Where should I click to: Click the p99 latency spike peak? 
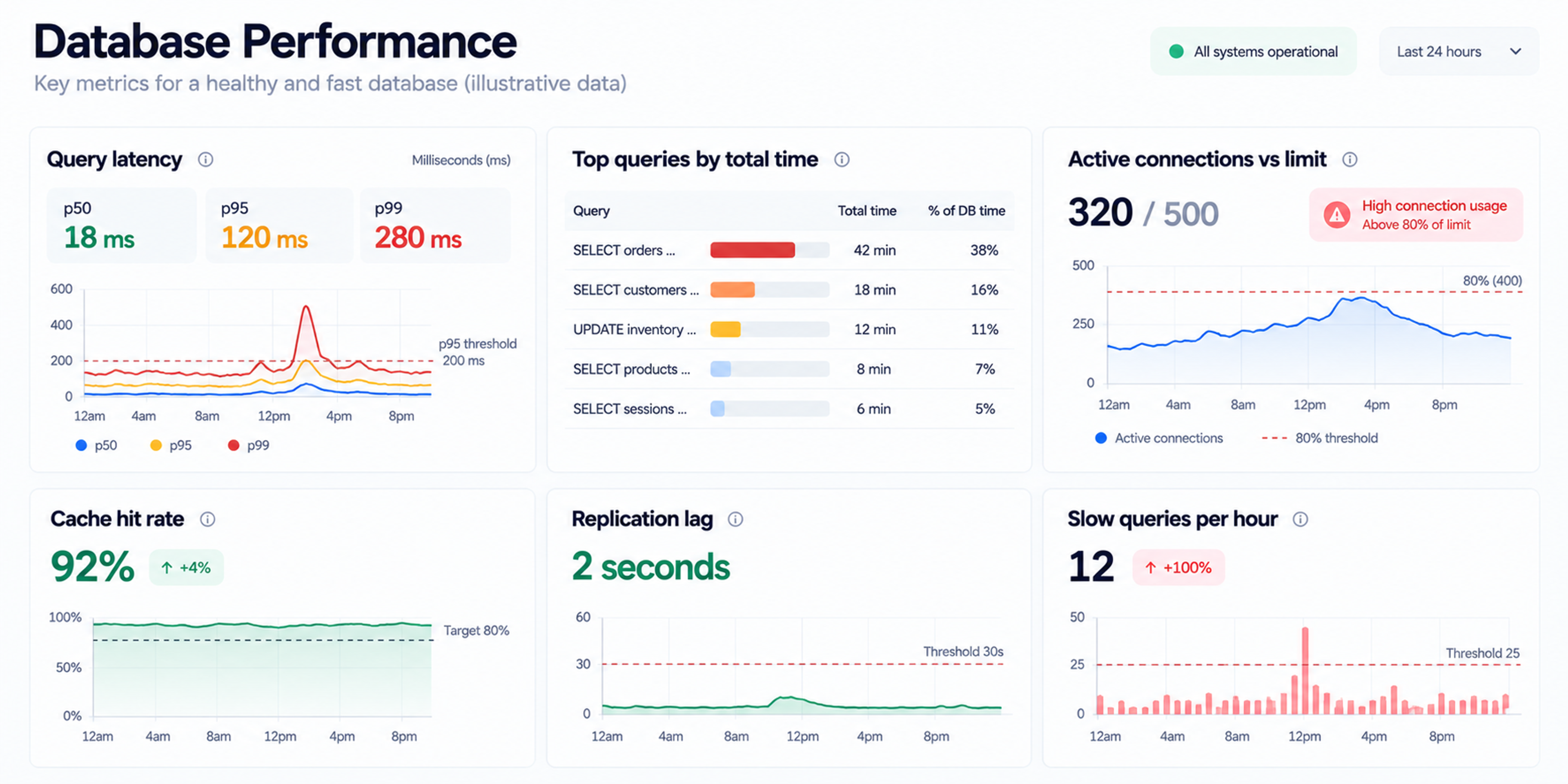(x=306, y=307)
